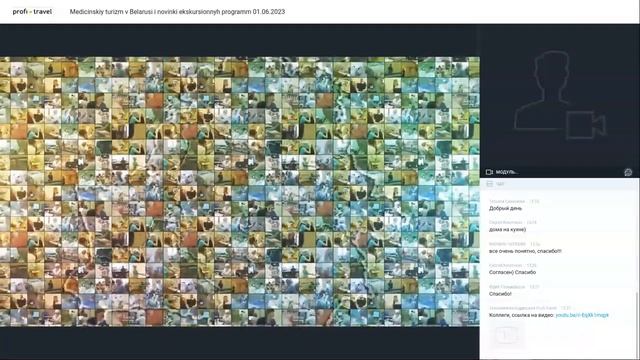Select the message все очень понятно, спасибо!!!
The width and height of the screenshot is (640, 360).
click(525, 251)
